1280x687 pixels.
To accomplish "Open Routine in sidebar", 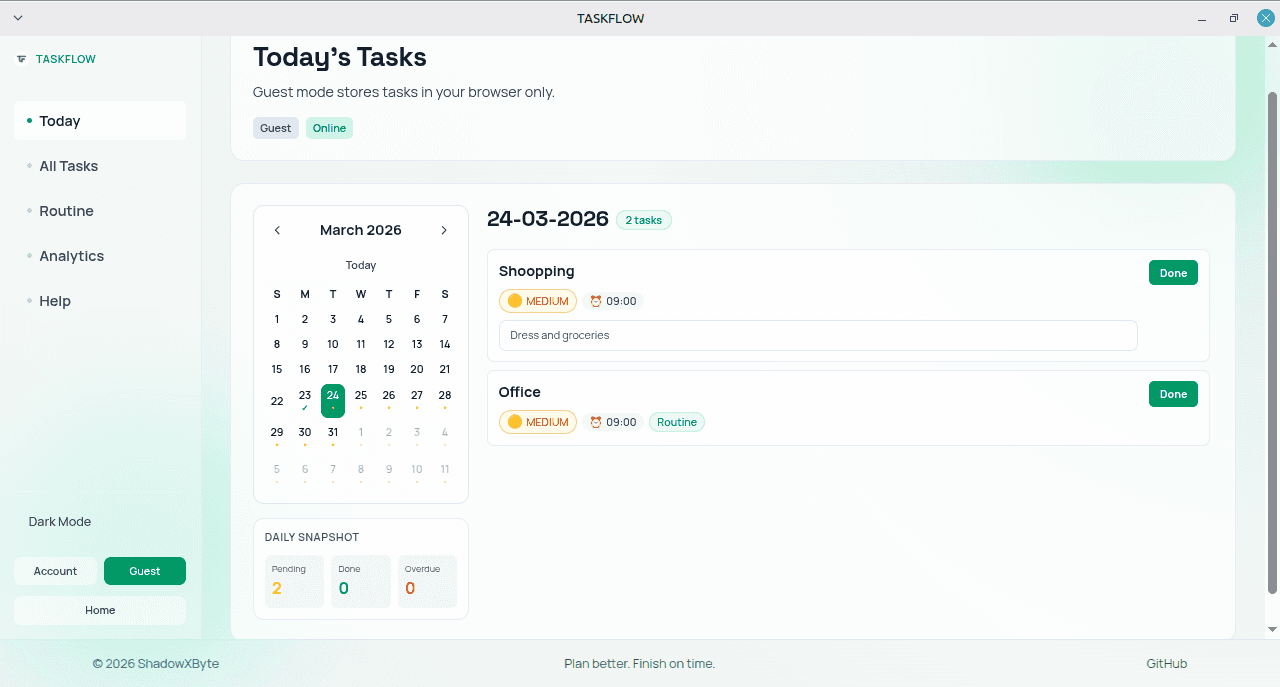I will pyautogui.click(x=100, y=211).
